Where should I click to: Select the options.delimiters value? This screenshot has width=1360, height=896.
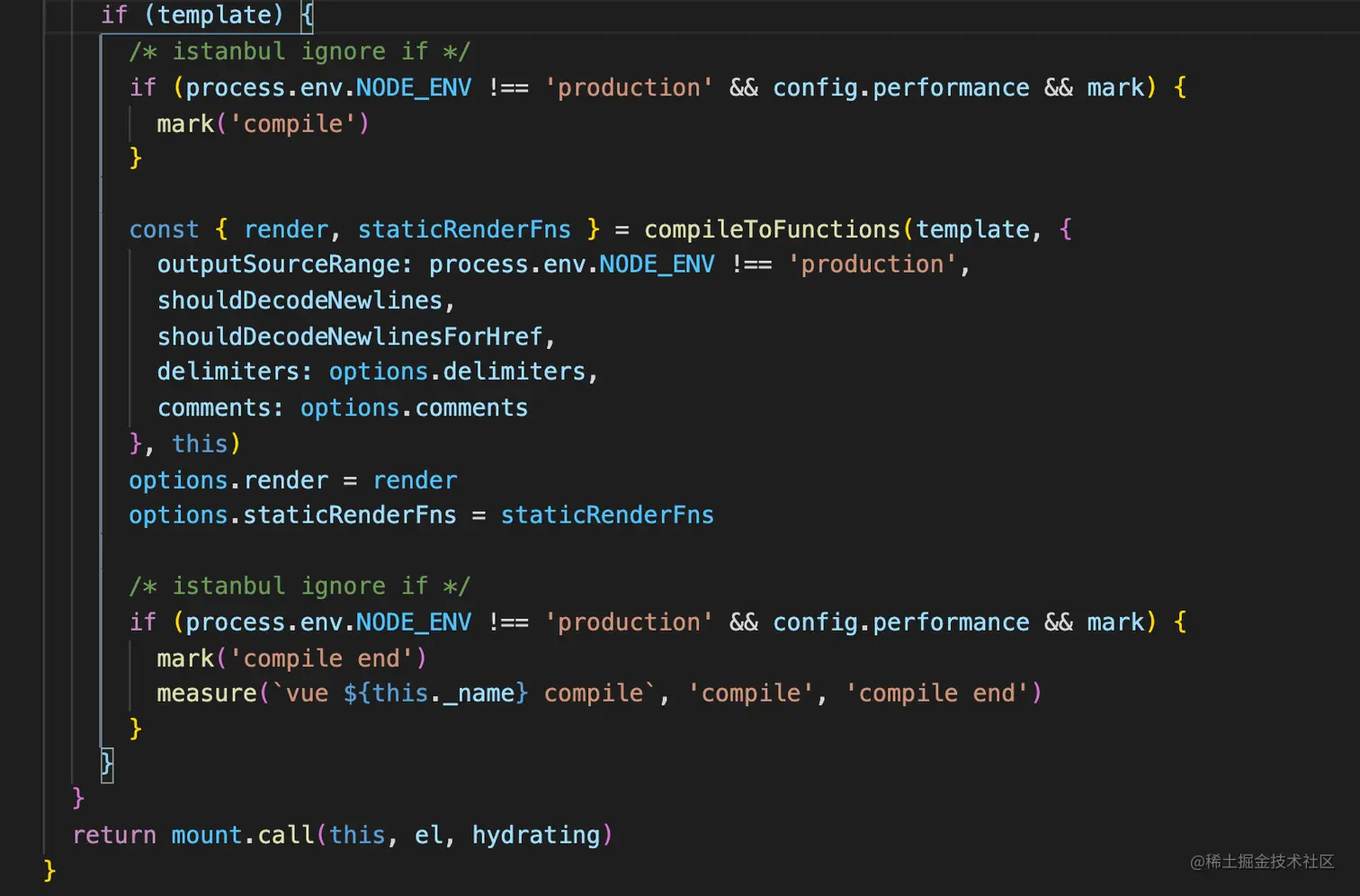(x=458, y=372)
